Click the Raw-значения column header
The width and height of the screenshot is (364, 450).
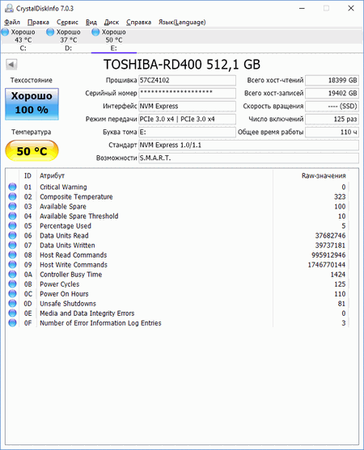click(323, 175)
